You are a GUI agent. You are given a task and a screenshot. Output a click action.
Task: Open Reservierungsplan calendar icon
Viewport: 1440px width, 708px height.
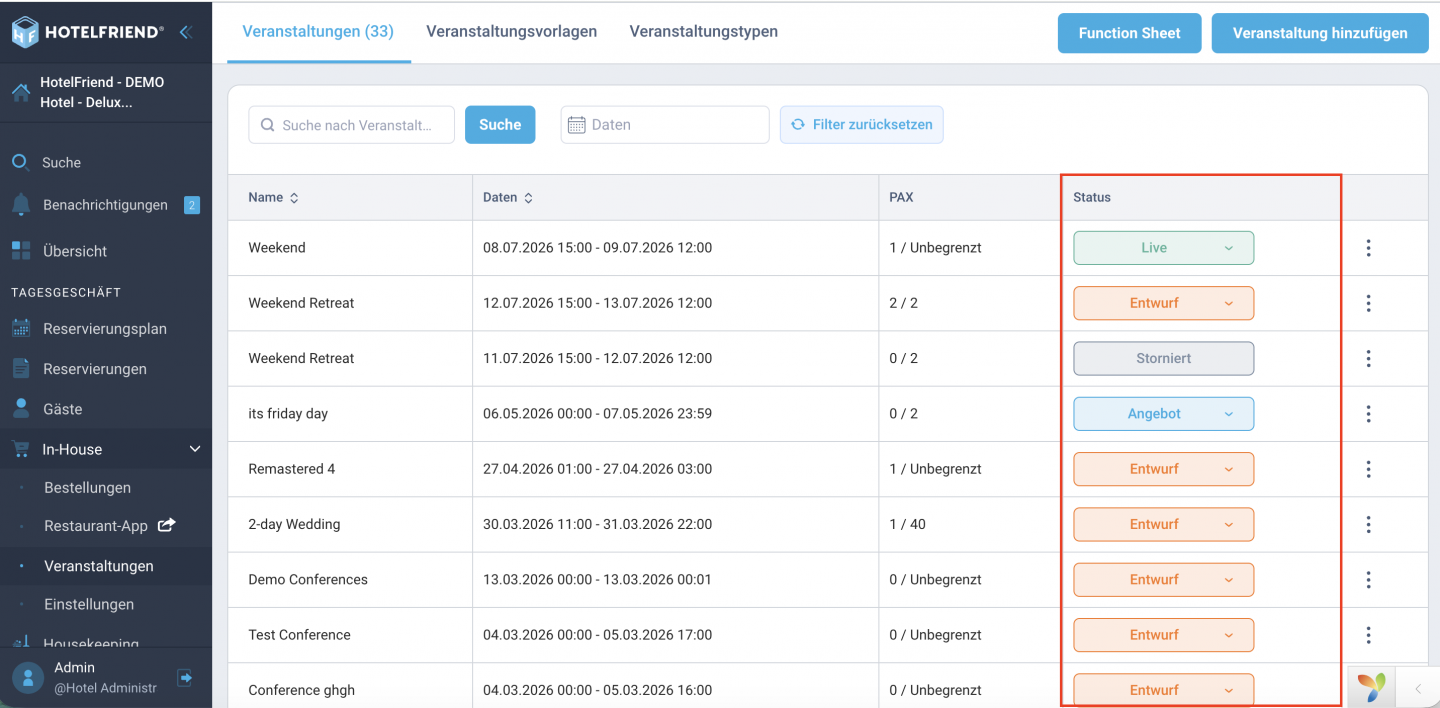click(x=21, y=328)
